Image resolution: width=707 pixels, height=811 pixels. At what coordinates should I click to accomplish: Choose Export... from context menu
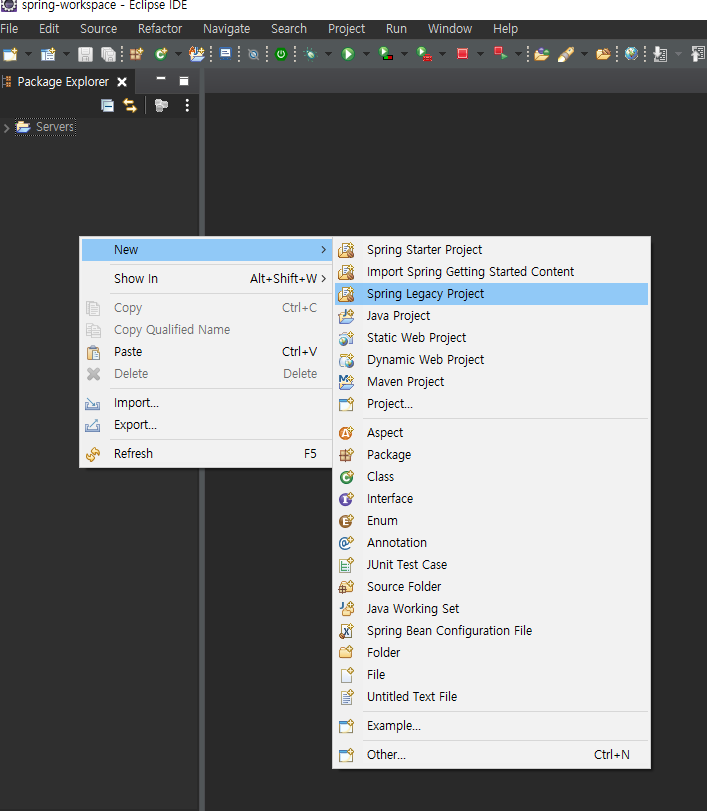click(x=206, y=425)
